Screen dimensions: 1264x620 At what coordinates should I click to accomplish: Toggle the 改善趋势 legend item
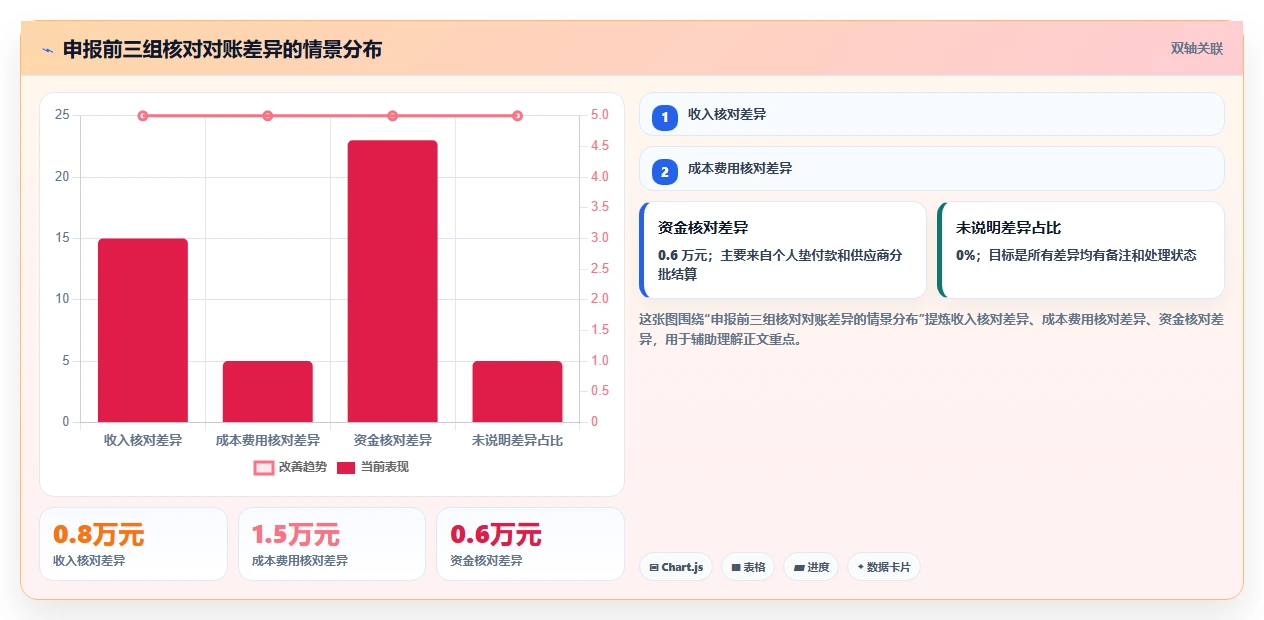[x=290, y=467]
